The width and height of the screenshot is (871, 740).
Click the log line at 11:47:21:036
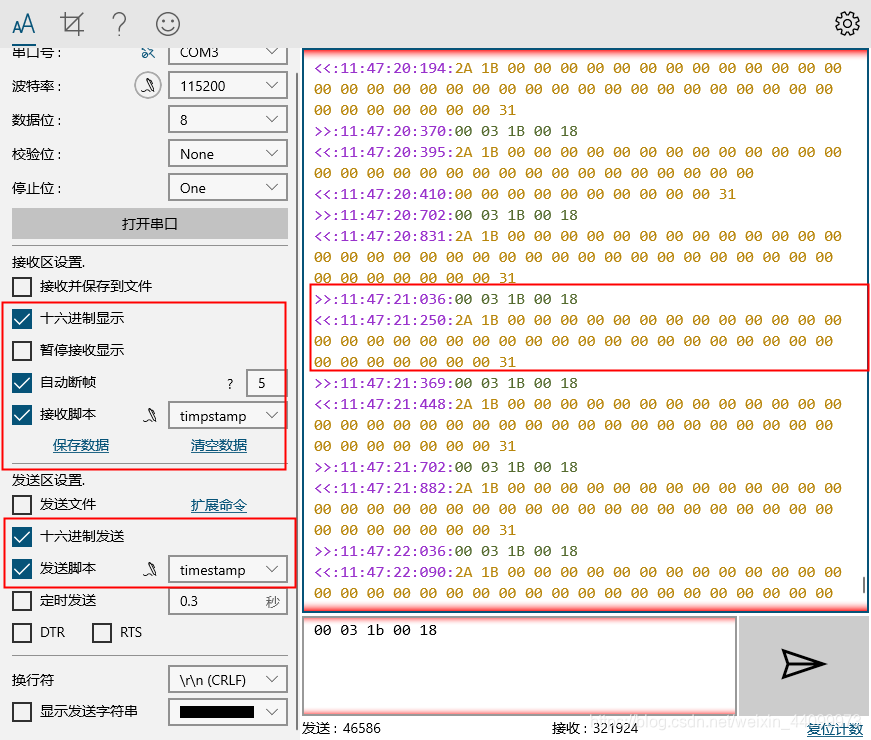click(x=446, y=299)
